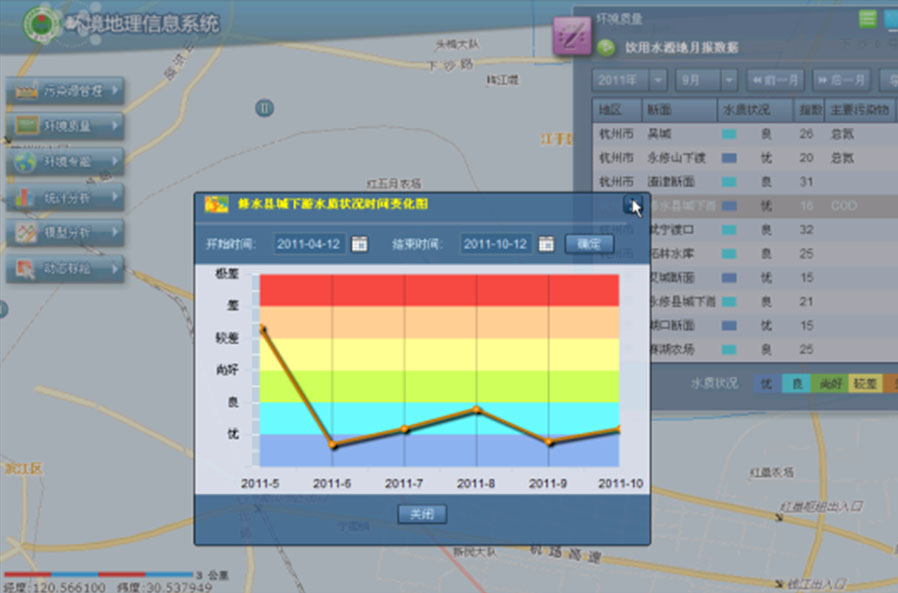Sort by the 地区 column header
898x593 pixels.
616,110
